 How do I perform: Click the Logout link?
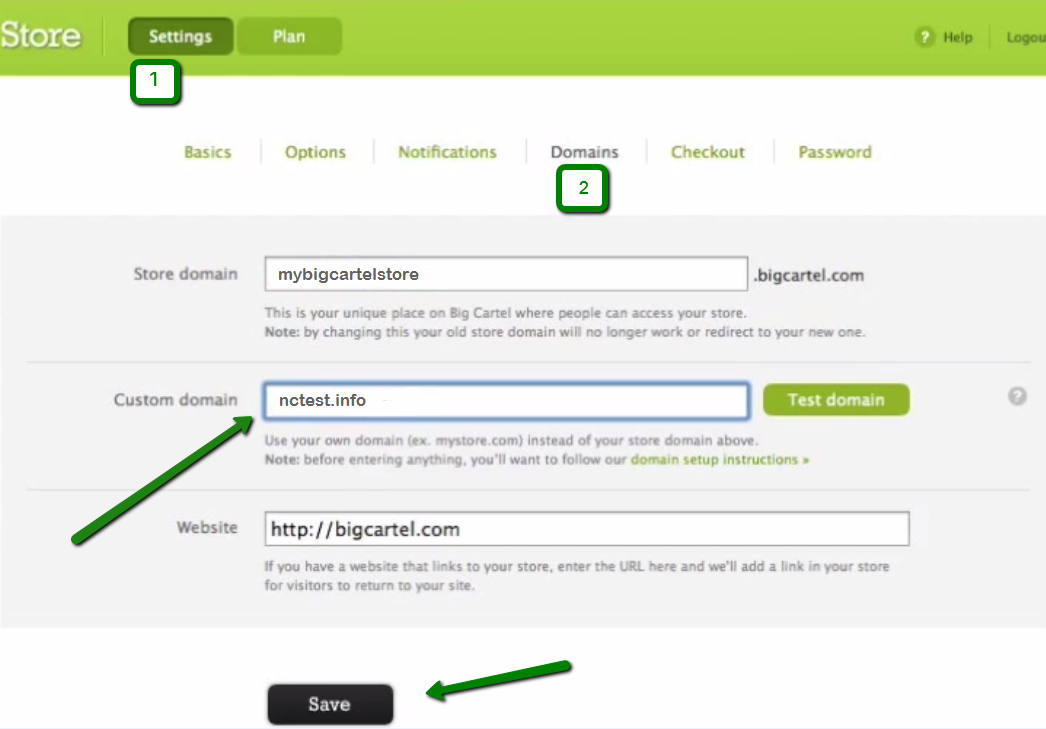(x=1026, y=37)
